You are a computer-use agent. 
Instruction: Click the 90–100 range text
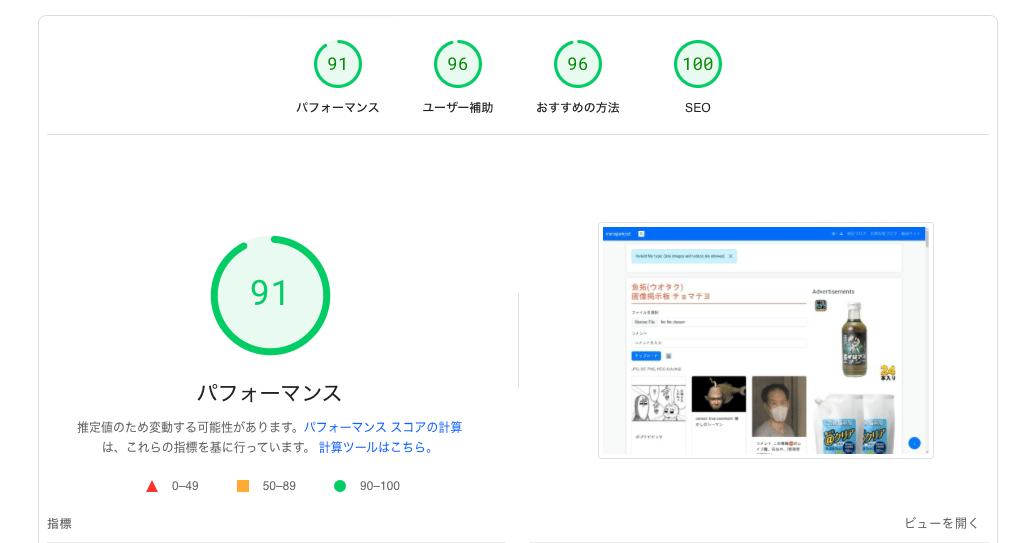[x=379, y=486]
